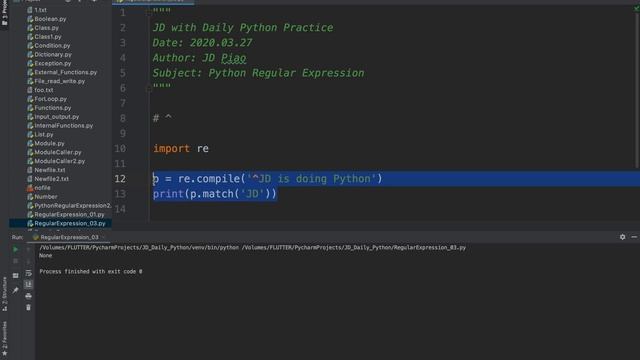The height and width of the screenshot is (360, 640).
Task: Hide the Run panel with minus icon
Action: (x=634, y=237)
